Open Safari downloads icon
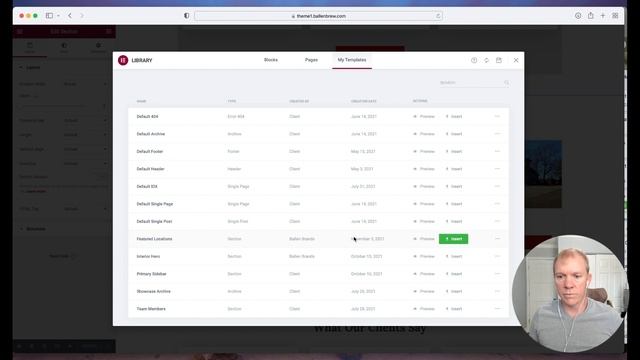 pos(578,16)
